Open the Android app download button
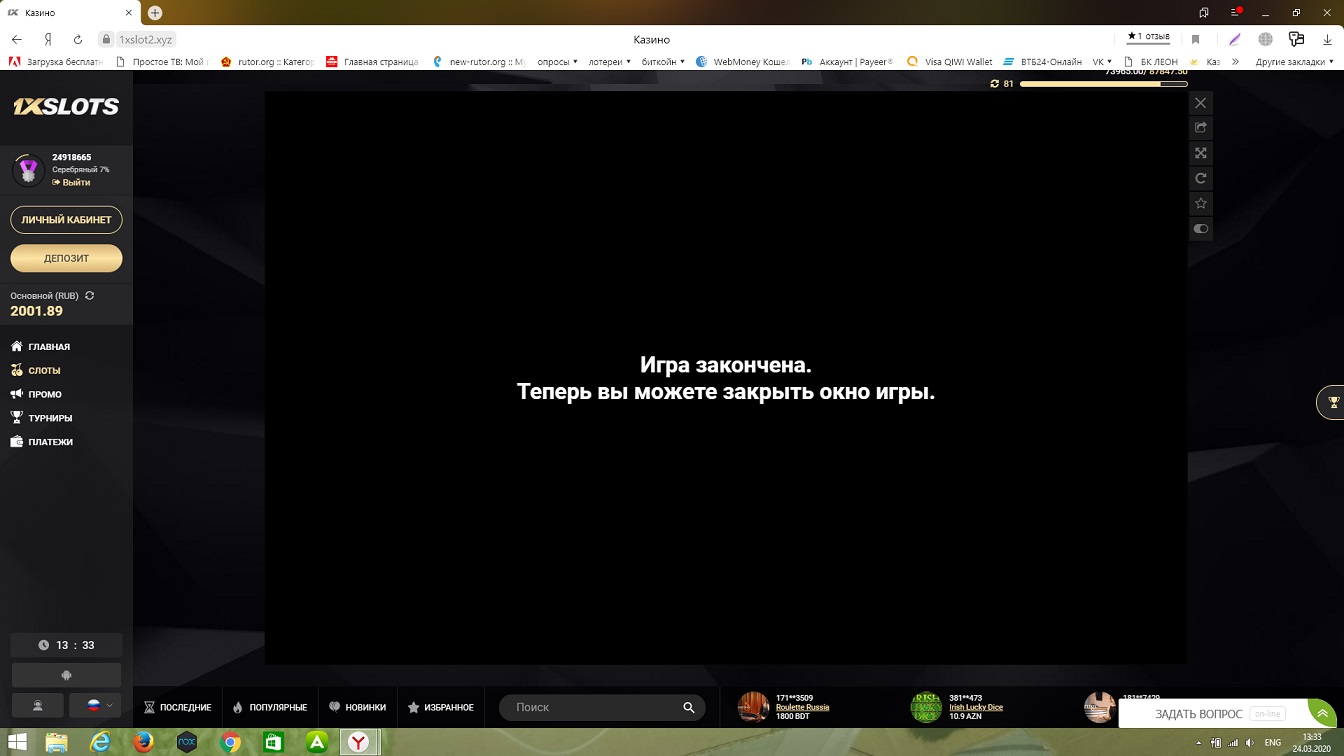The width and height of the screenshot is (1344, 756). (x=66, y=675)
